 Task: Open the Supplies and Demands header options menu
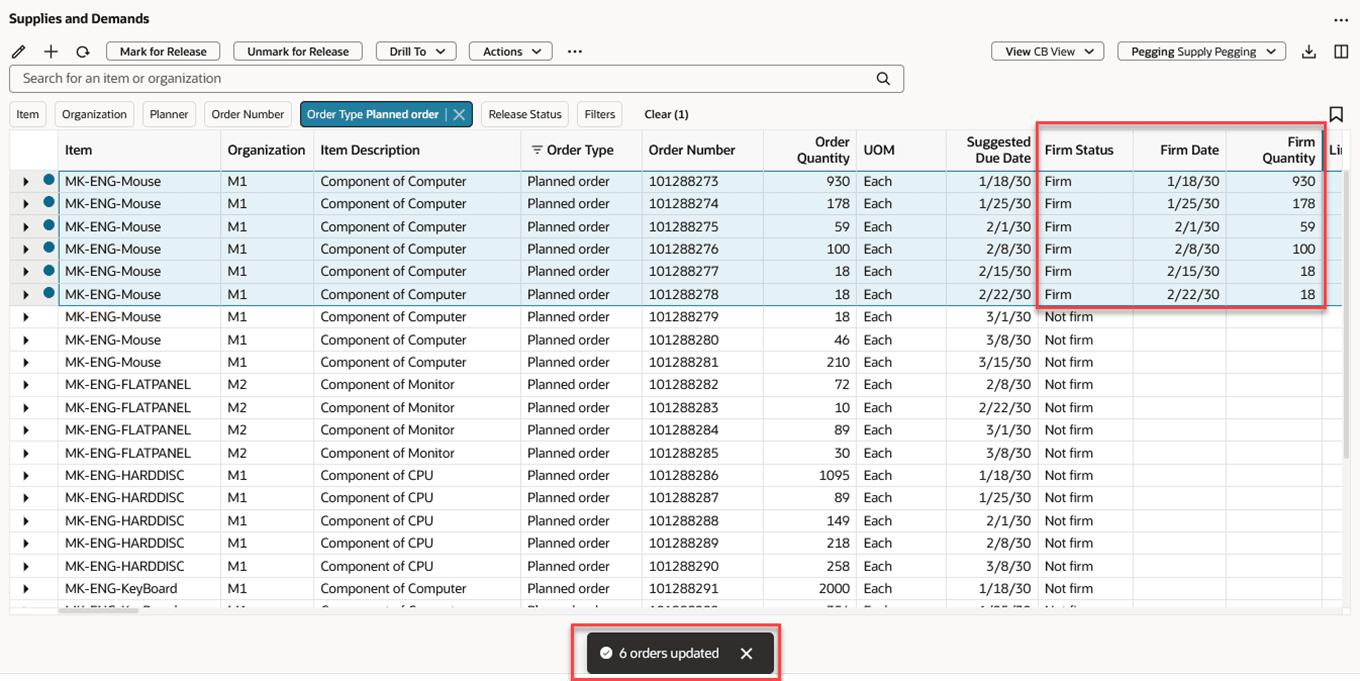pos(1341,20)
